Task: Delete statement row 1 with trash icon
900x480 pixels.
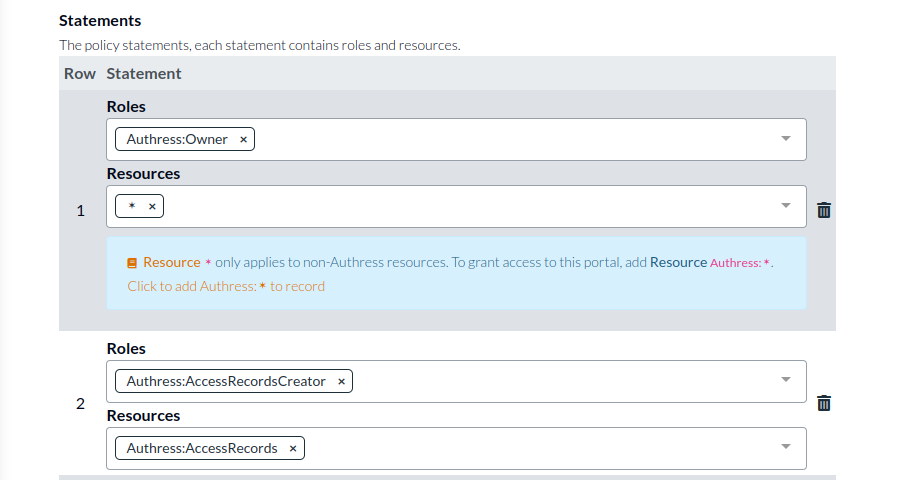Action: tap(824, 210)
